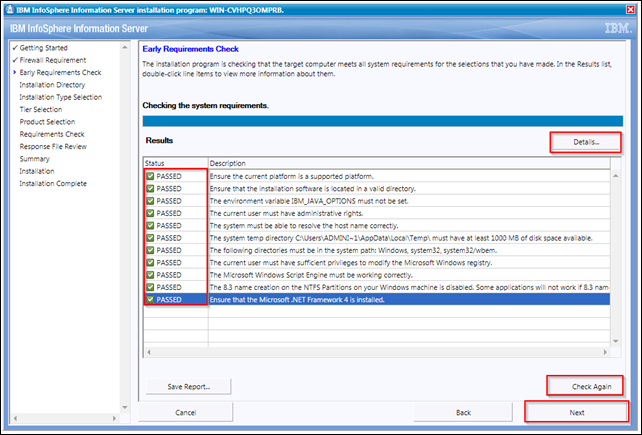Click sidebar horizontal scroll left arrow

click(x=16, y=418)
